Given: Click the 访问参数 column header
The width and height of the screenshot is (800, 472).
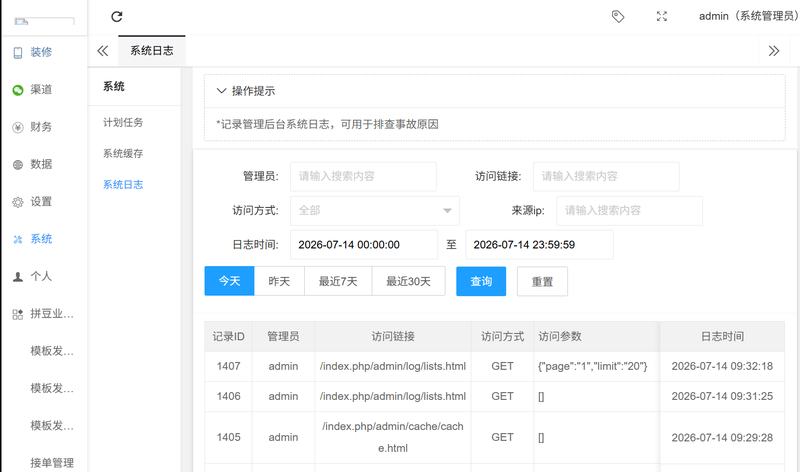Looking at the screenshot, I should click(x=596, y=336).
